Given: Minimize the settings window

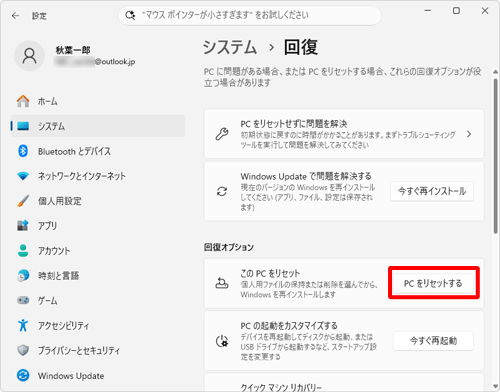Looking at the screenshot, I should pos(428,11).
